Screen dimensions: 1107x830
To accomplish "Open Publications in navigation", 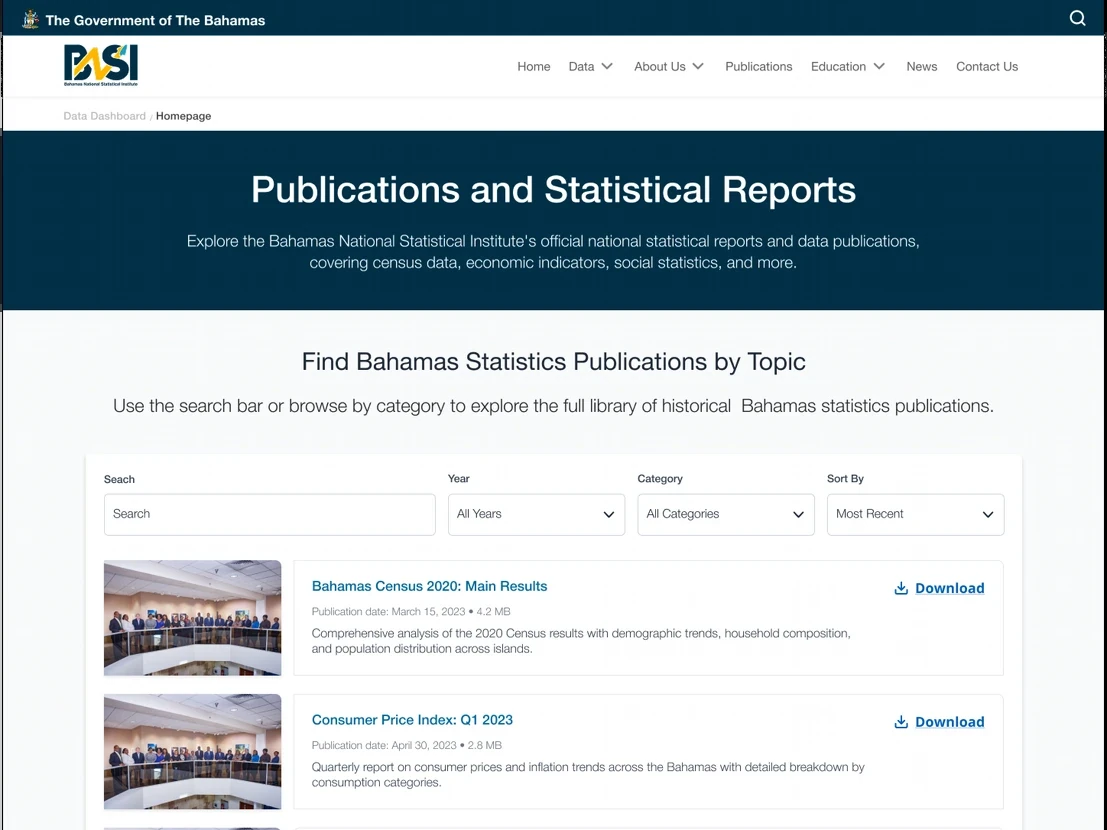I will coord(759,66).
